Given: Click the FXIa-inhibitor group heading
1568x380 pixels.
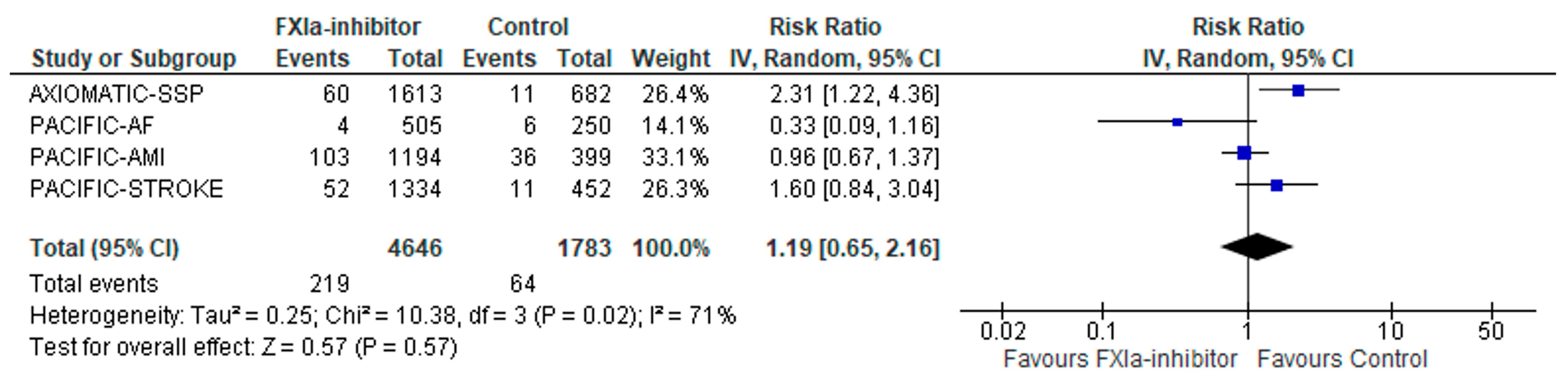Looking at the screenshot, I should click(347, 27).
